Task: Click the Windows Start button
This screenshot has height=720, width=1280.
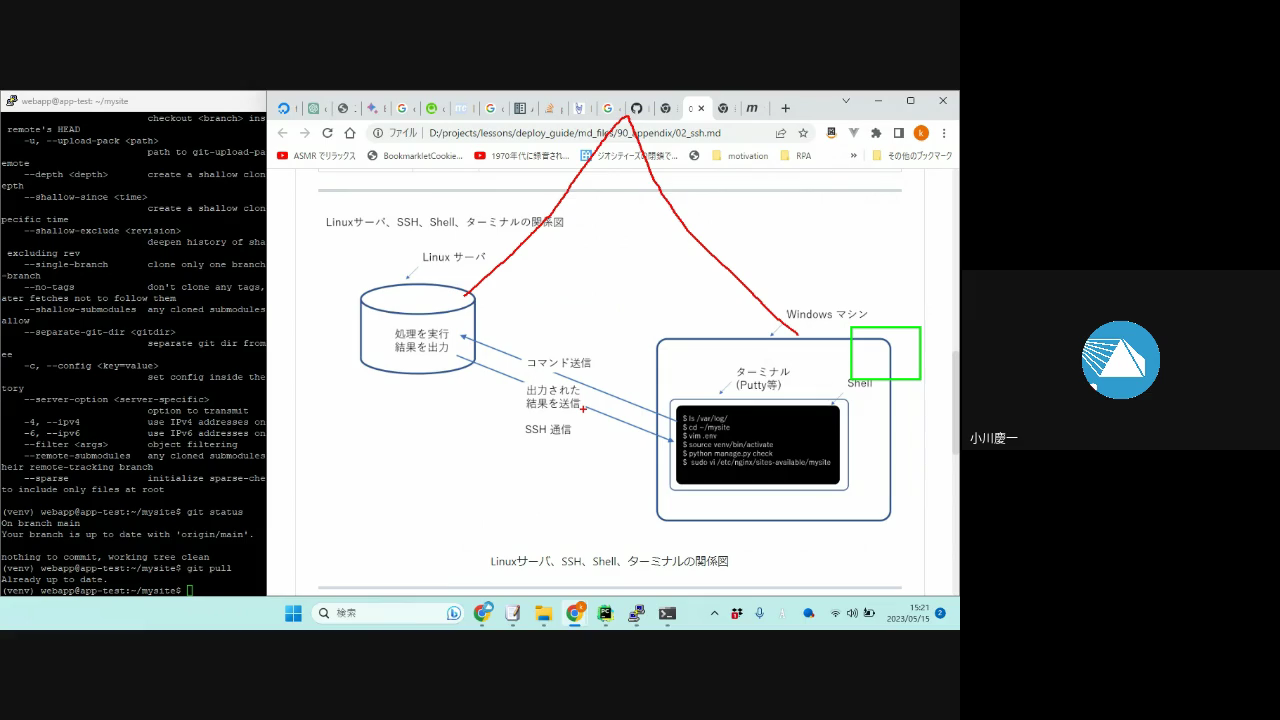Action: [x=293, y=613]
